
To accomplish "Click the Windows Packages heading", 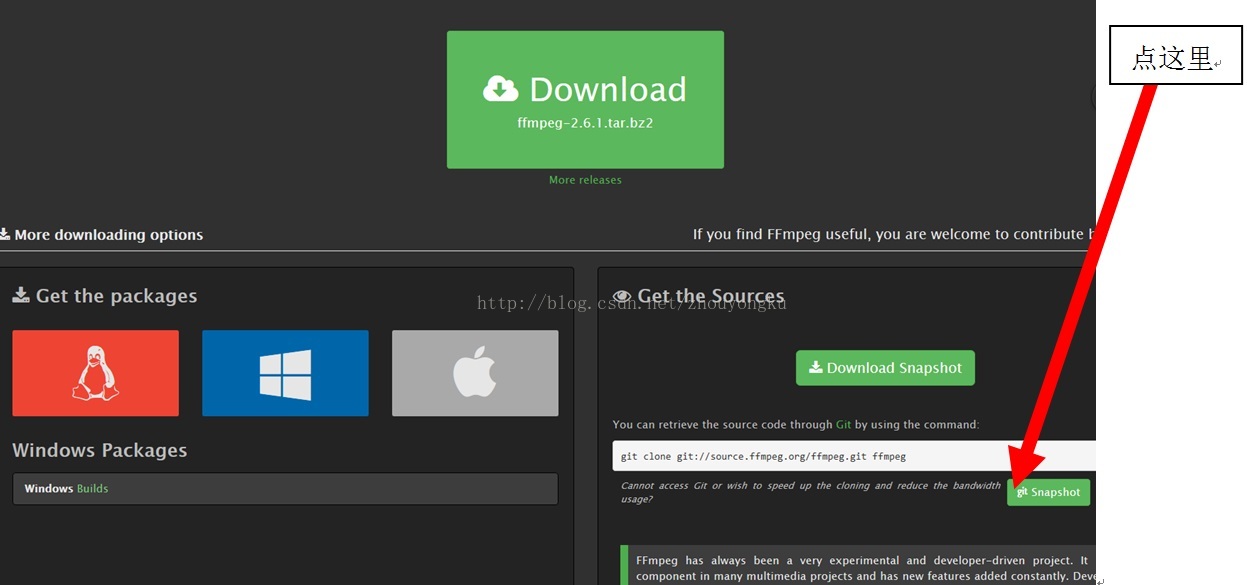I will [100, 450].
